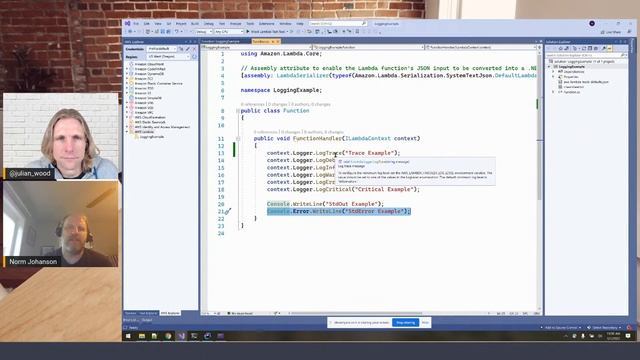Screen dimensions: 640x360
Task: Click the Undo toolbar icon
Action: pos(177,31)
